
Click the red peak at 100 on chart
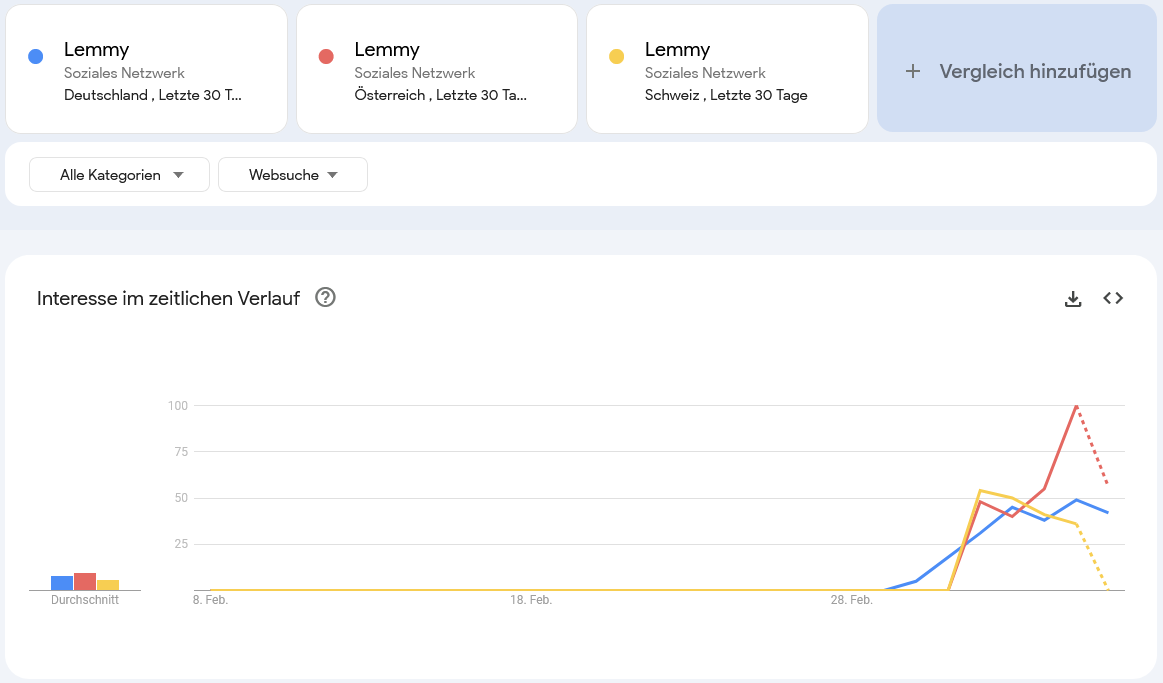(x=1075, y=406)
